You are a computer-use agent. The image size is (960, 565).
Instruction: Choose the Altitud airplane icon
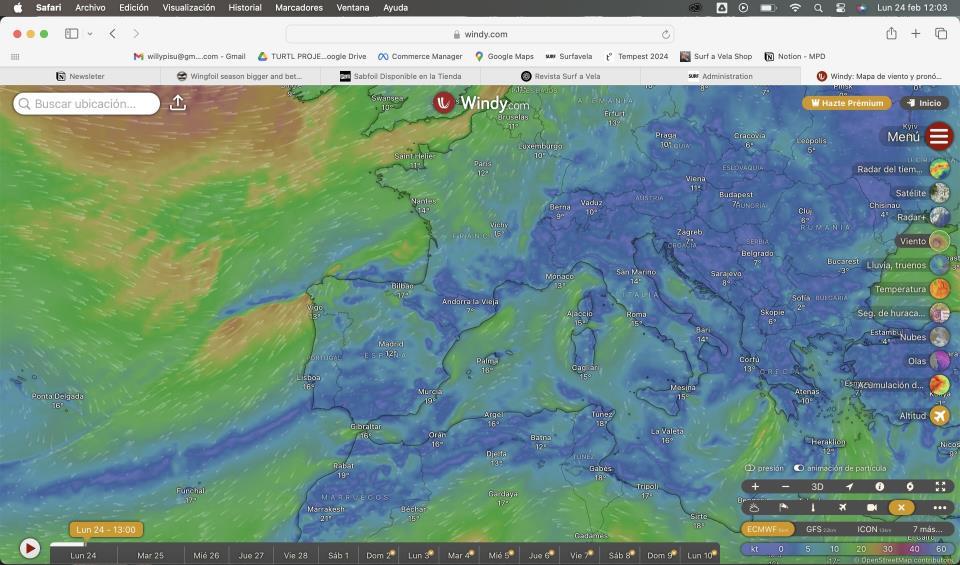pyautogui.click(x=940, y=416)
